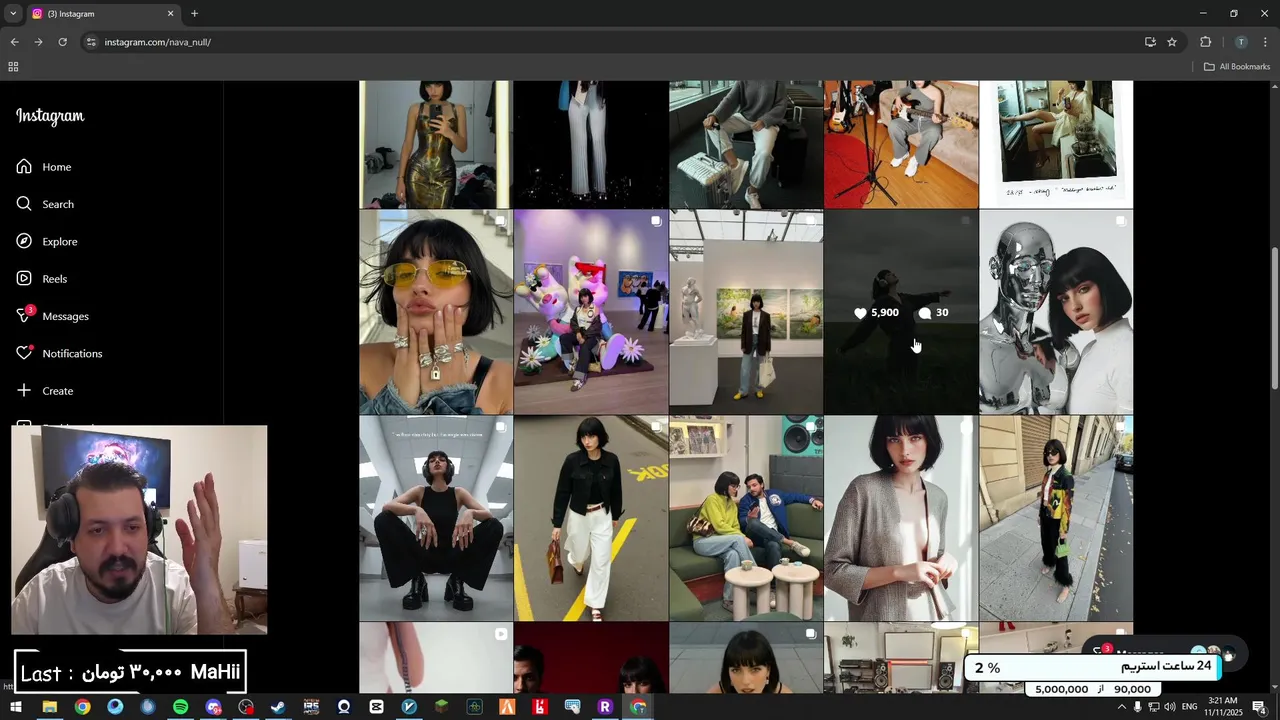Open Instagram Home from the sidebar
Screen dimensions: 1280x720
[x=44, y=167]
